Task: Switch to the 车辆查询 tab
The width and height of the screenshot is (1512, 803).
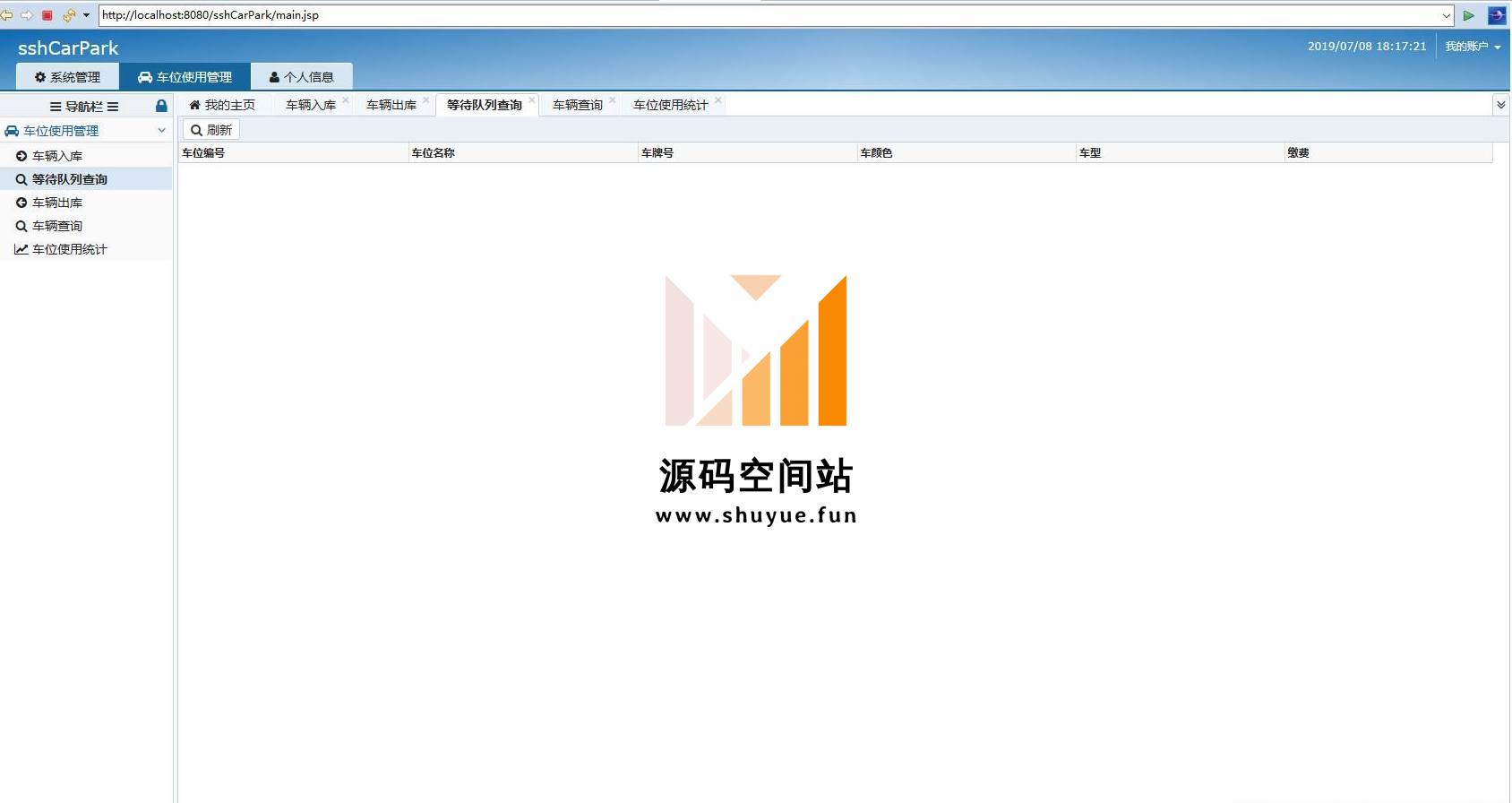Action: pos(578,105)
